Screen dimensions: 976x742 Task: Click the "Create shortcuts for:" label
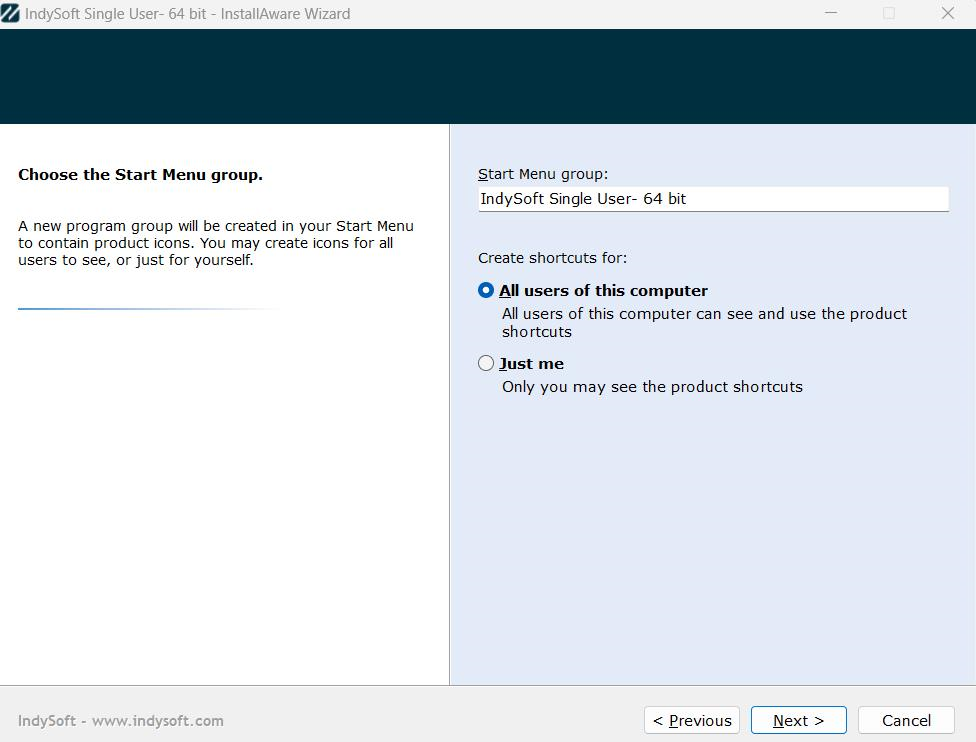(x=552, y=258)
